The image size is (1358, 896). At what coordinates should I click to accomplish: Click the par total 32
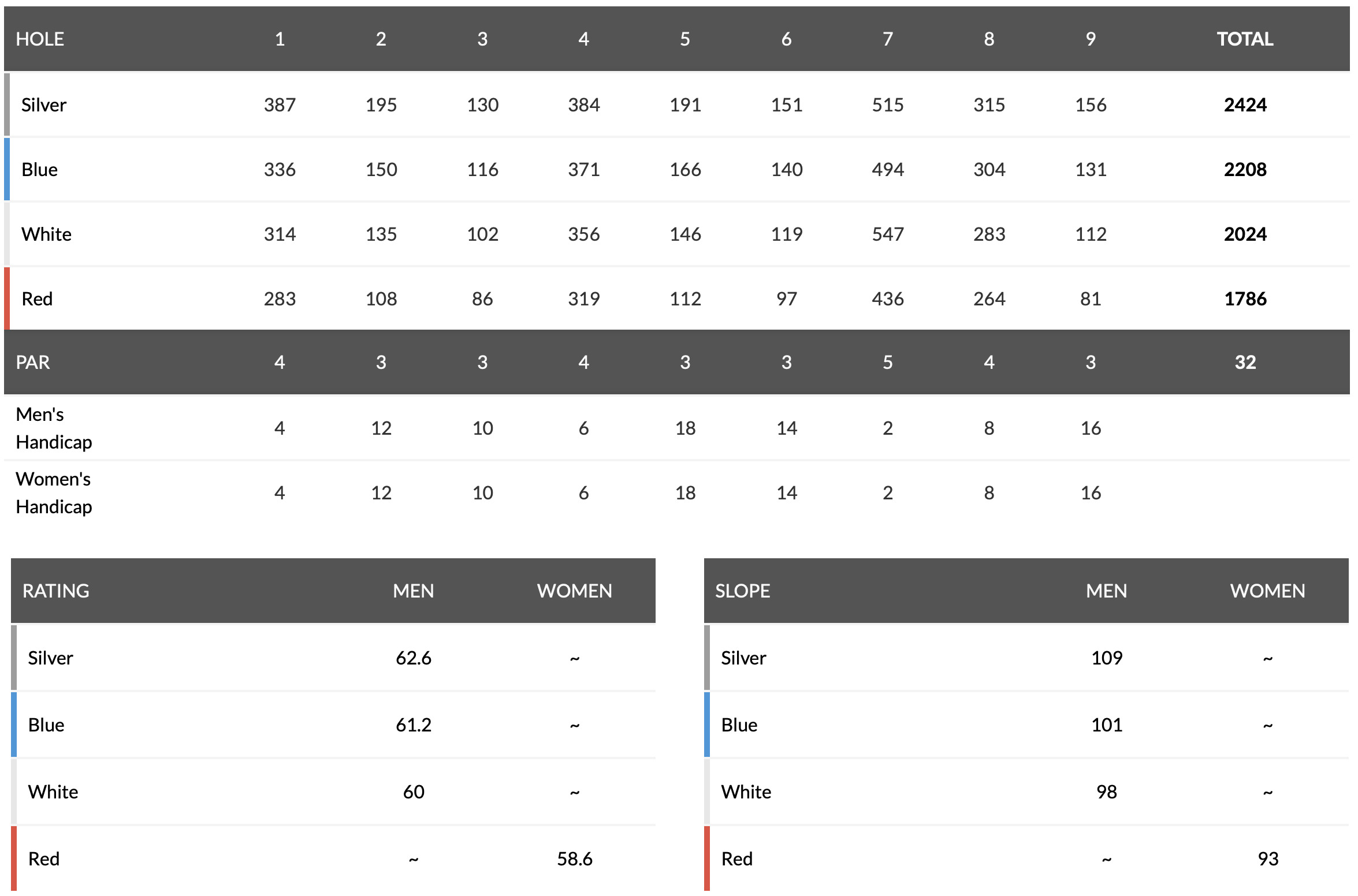pos(1245,363)
